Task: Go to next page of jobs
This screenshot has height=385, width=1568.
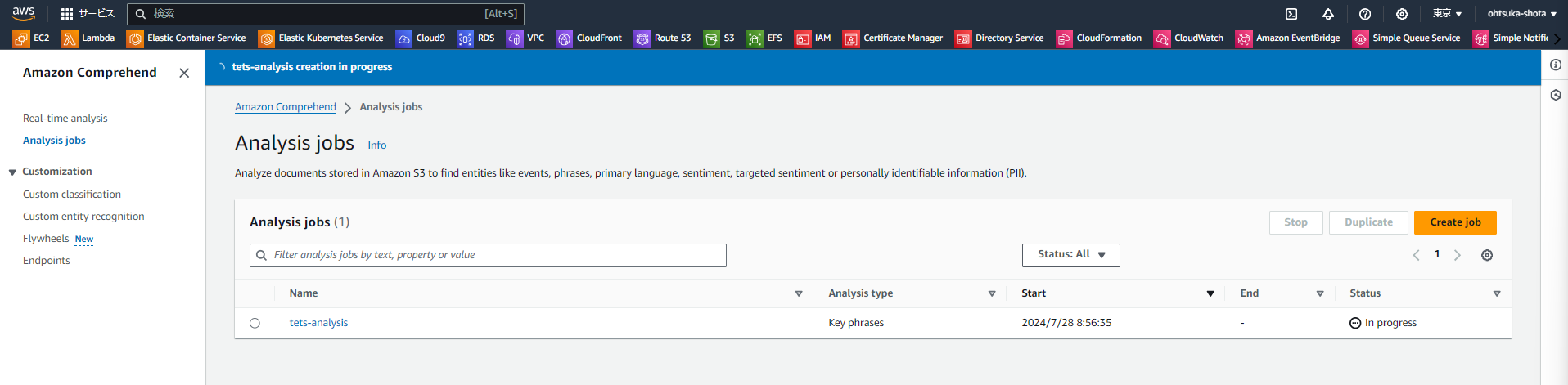Action: click(1458, 255)
